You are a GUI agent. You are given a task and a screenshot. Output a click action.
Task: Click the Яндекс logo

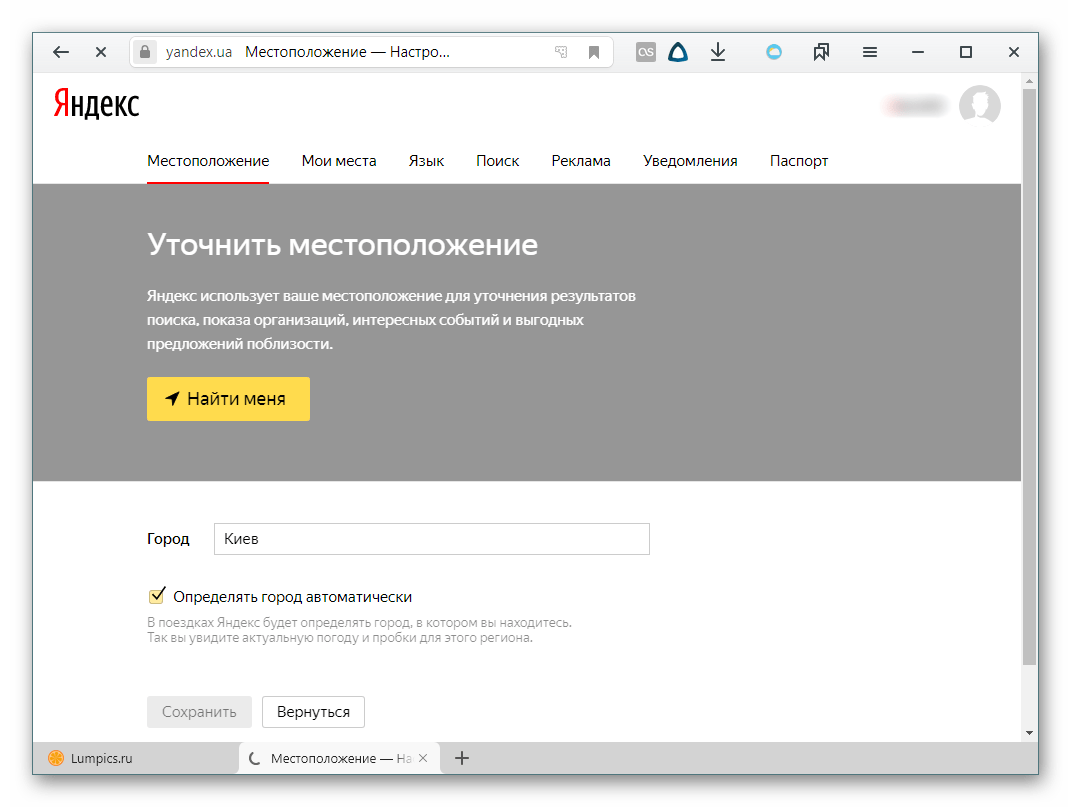(96, 104)
